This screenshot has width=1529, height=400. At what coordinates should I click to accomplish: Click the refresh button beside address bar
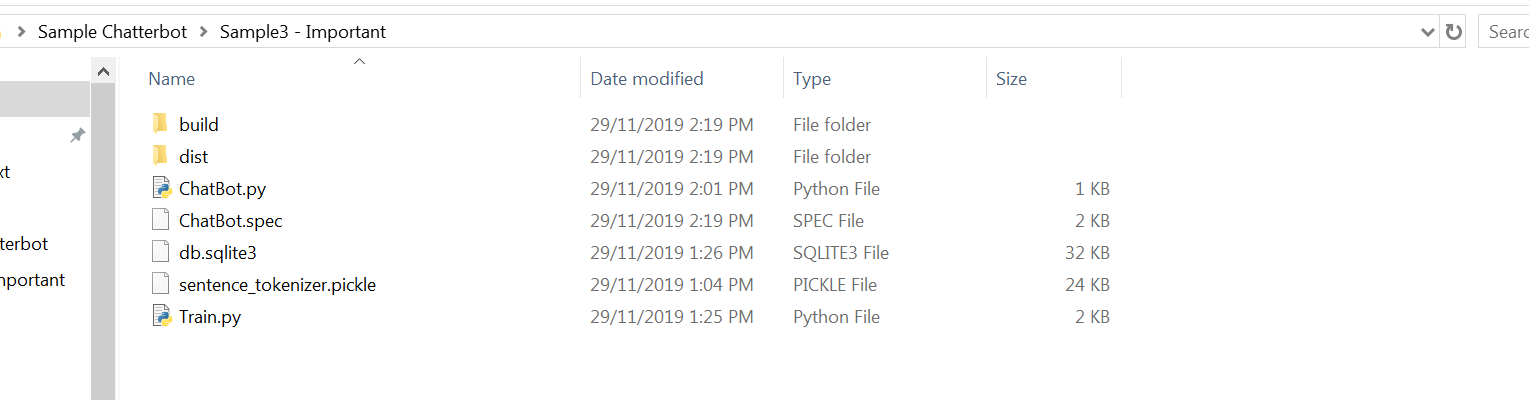[x=1454, y=32]
